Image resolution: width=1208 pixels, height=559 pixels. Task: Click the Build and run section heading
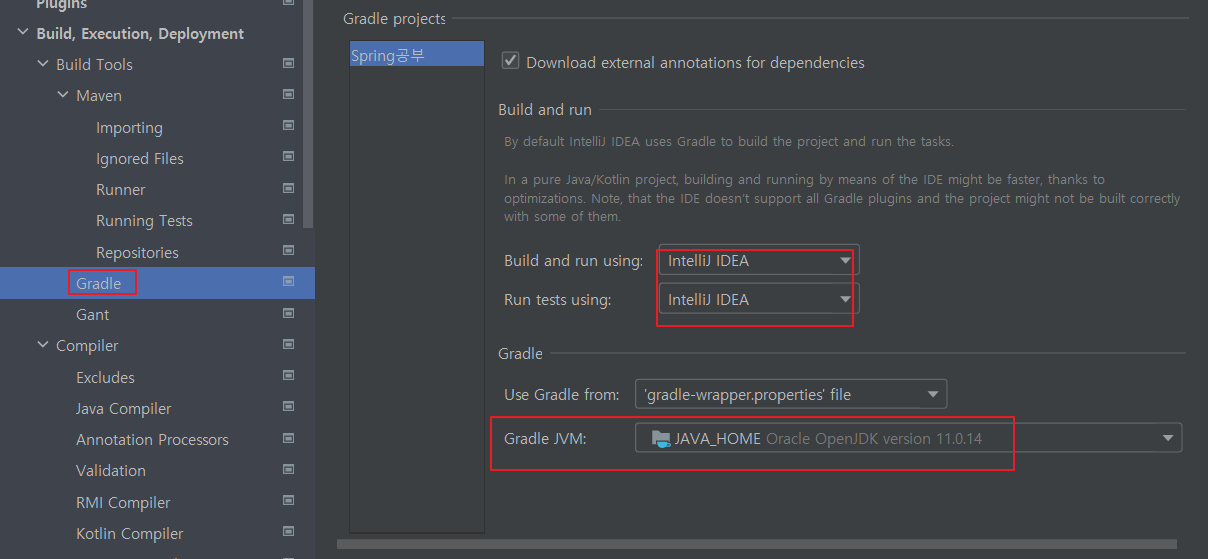click(x=545, y=109)
